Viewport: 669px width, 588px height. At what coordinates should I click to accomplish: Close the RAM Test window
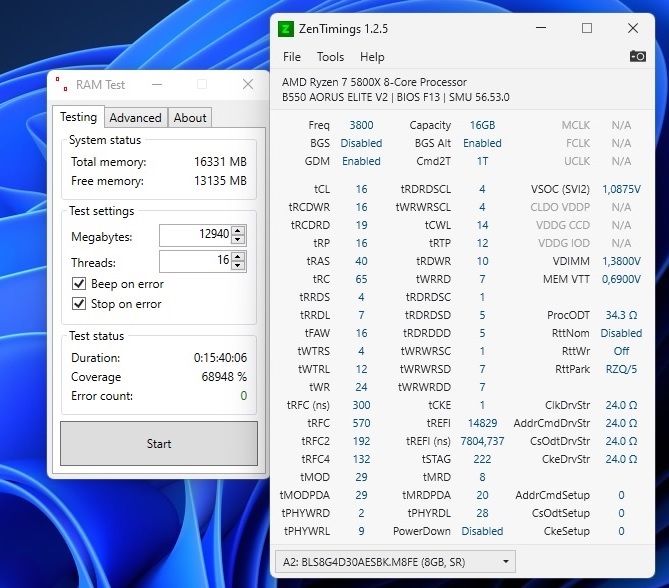[x=248, y=84]
